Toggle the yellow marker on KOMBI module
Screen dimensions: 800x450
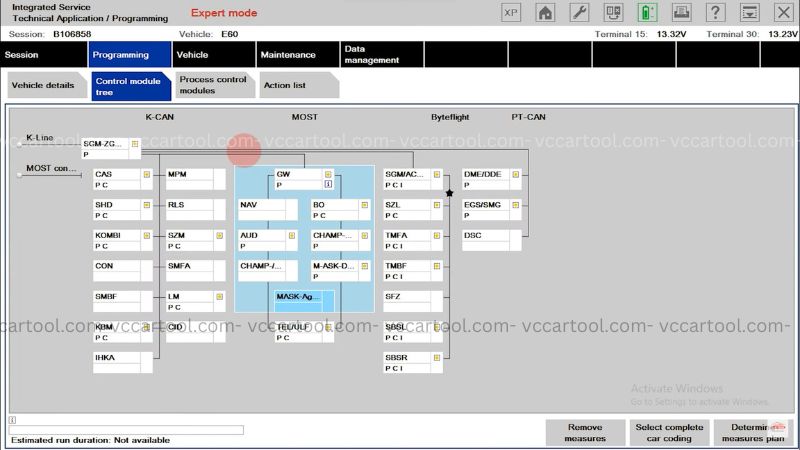[146, 236]
